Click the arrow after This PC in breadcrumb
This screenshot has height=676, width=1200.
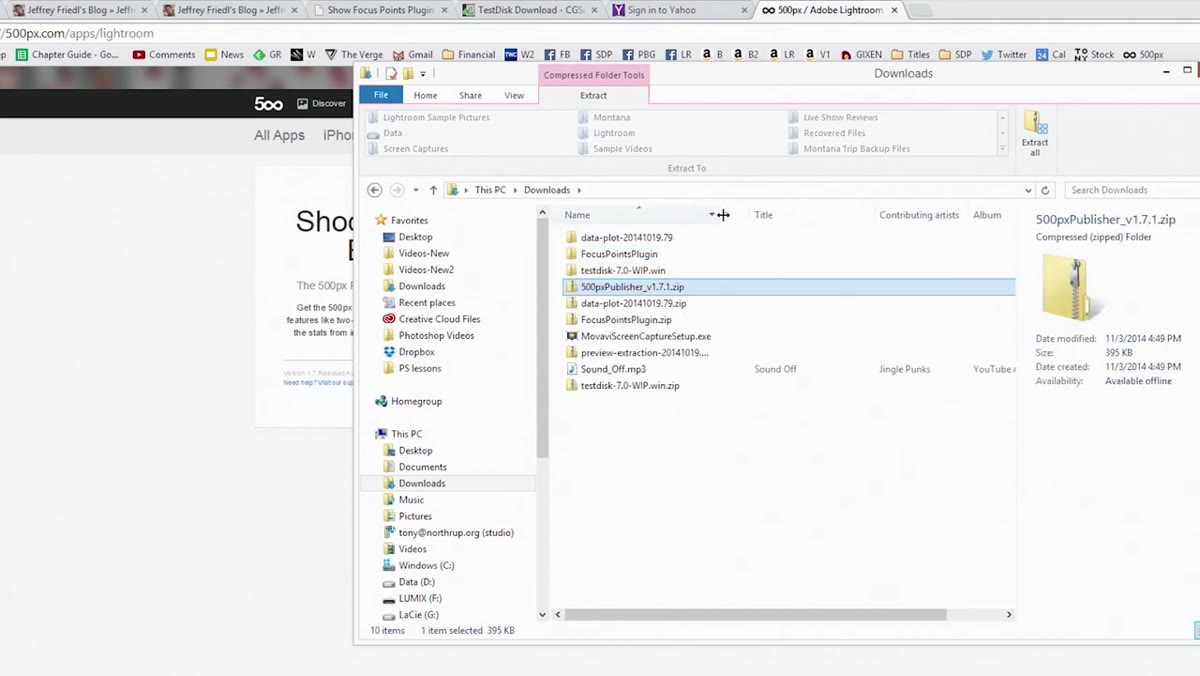(516, 190)
